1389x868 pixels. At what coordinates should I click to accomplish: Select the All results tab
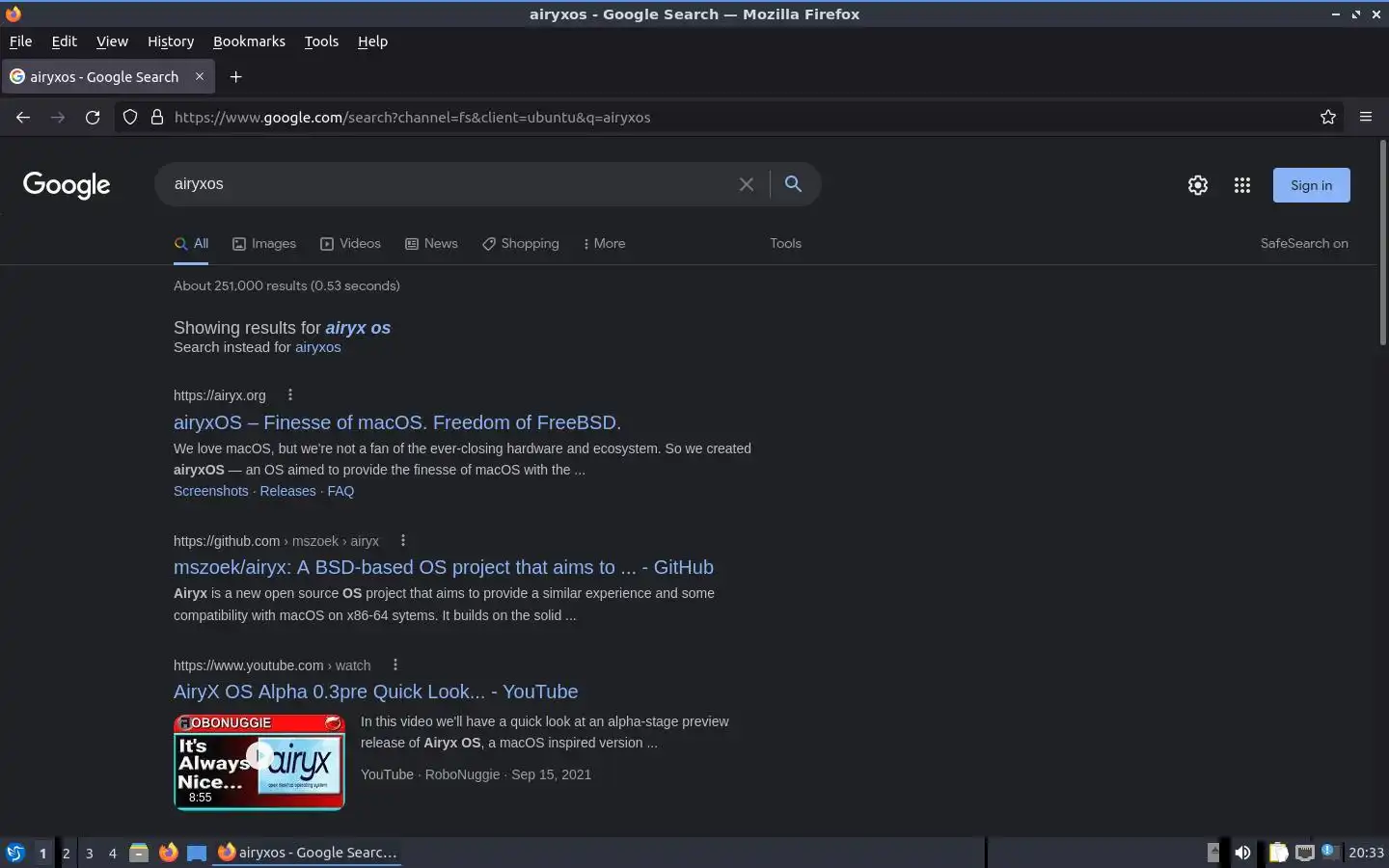191,243
